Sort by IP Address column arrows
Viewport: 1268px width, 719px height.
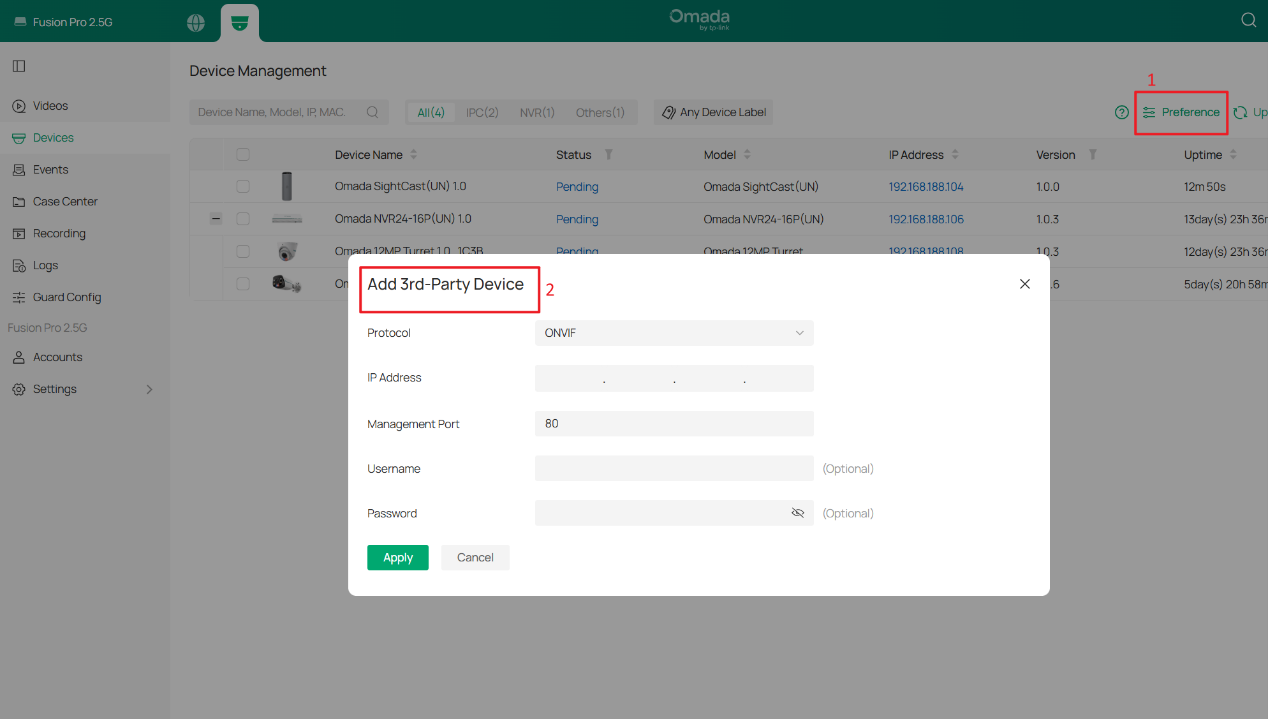(954, 155)
